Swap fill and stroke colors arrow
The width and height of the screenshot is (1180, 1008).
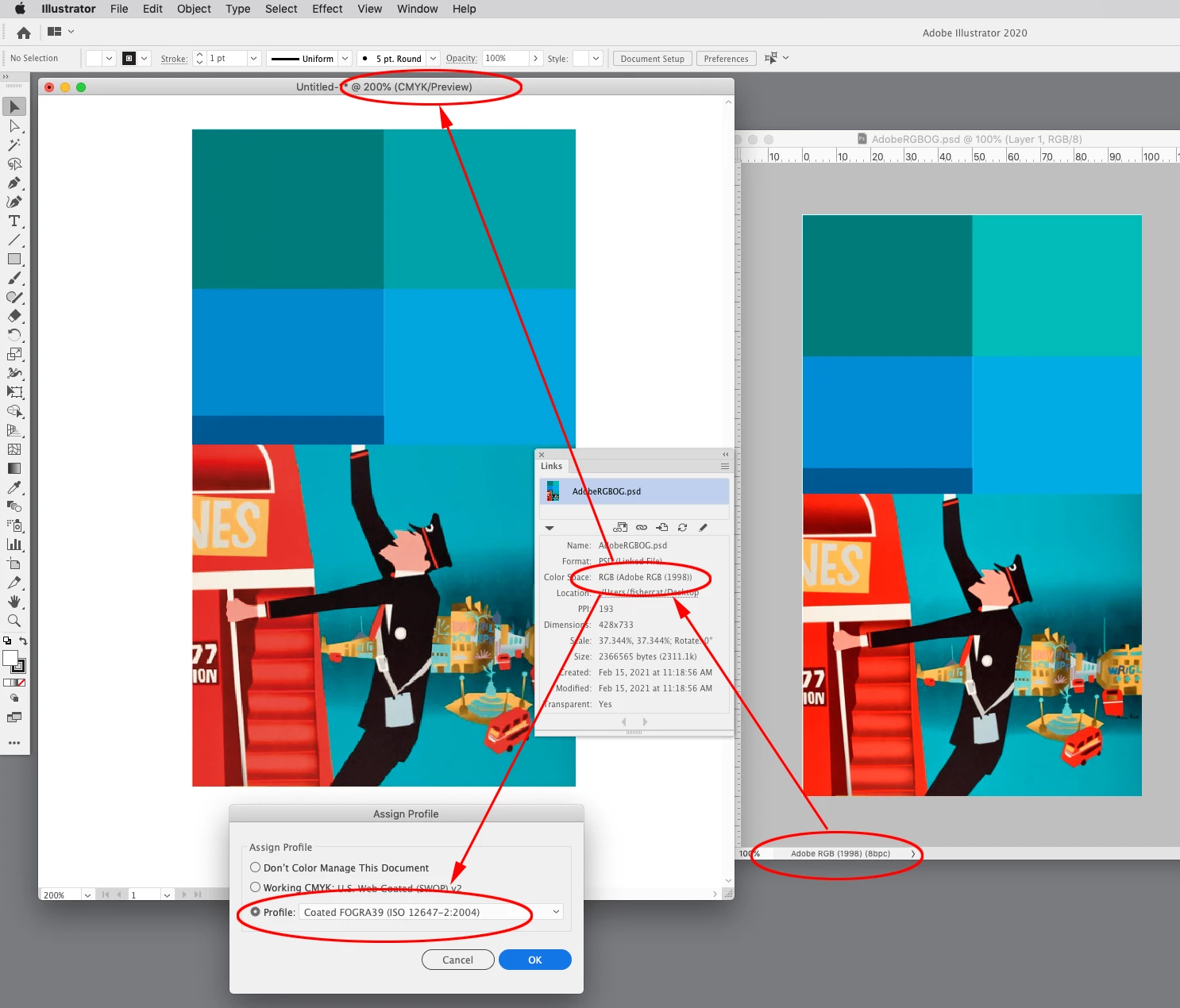(x=23, y=641)
